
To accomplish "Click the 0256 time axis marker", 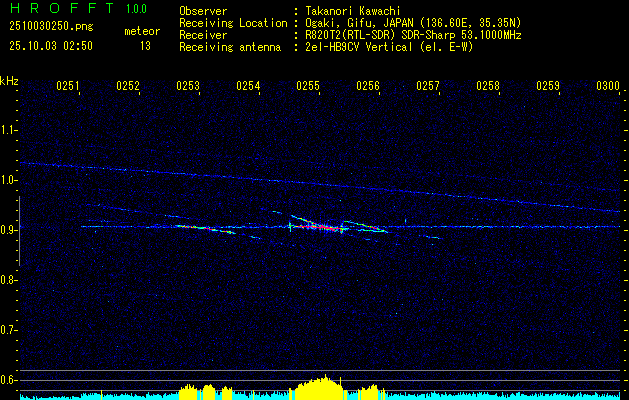I will click(x=368, y=86).
